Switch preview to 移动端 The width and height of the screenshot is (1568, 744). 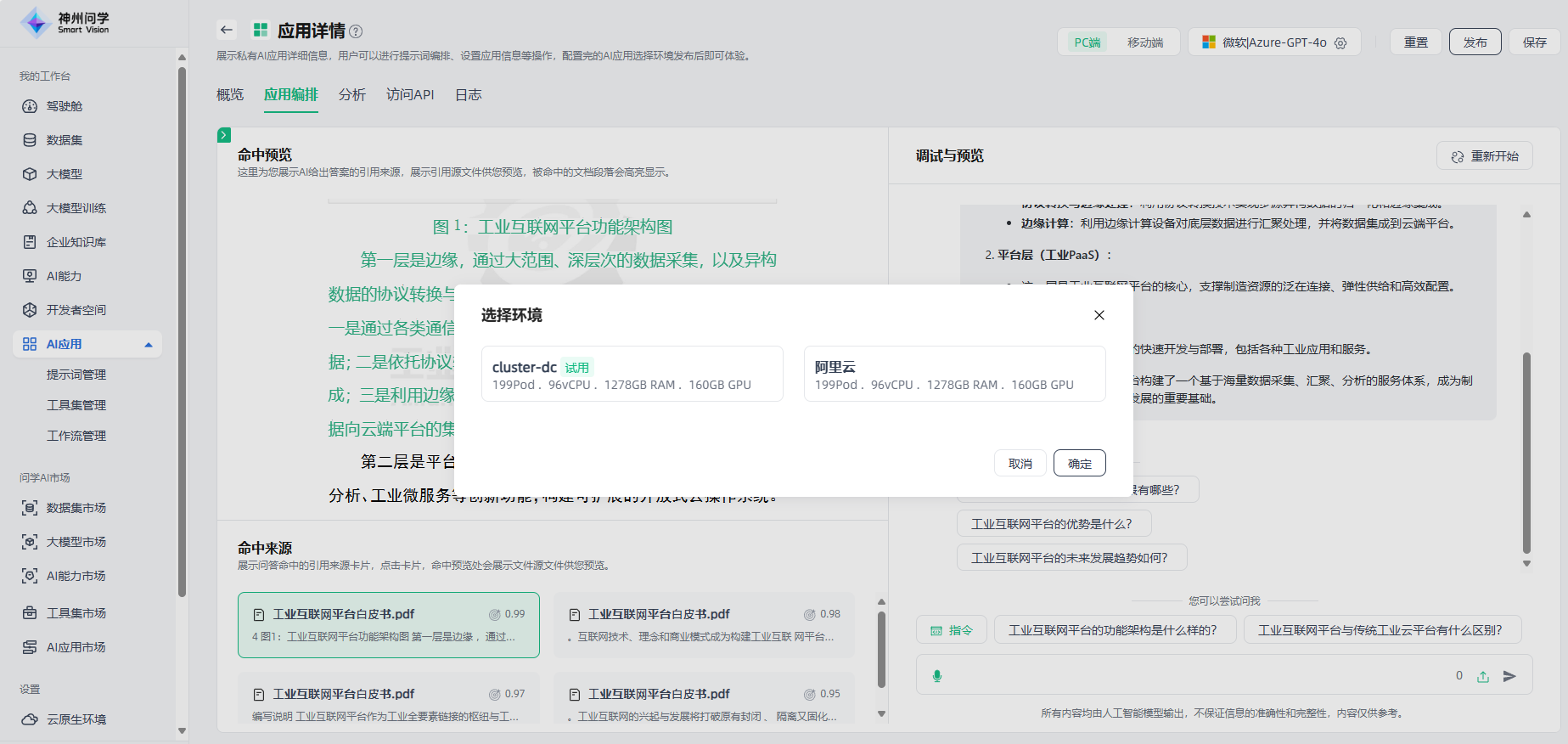1145,42
